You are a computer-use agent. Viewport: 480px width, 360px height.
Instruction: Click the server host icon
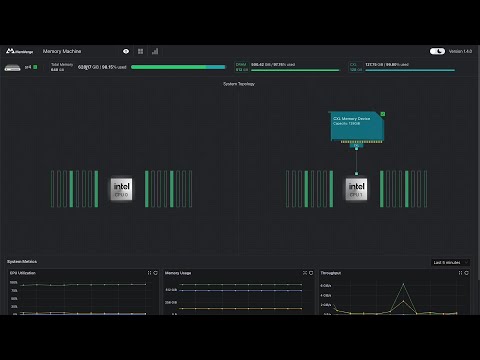12,68
